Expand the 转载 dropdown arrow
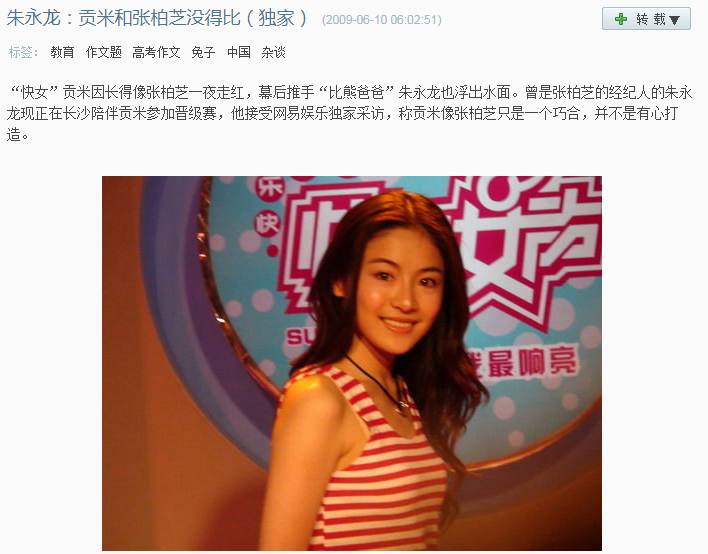Image resolution: width=708 pixels, height=554 pixels. (674, 20)
